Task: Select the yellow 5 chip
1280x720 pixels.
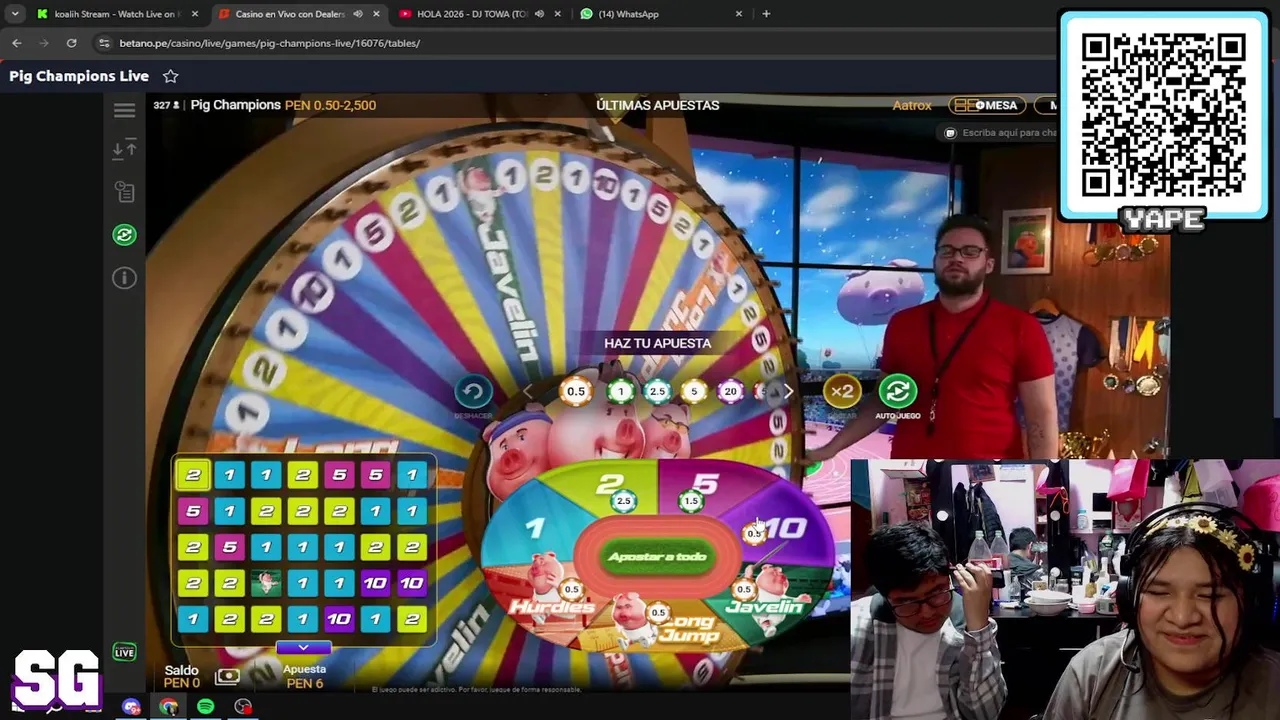Action: coord(694,392)
